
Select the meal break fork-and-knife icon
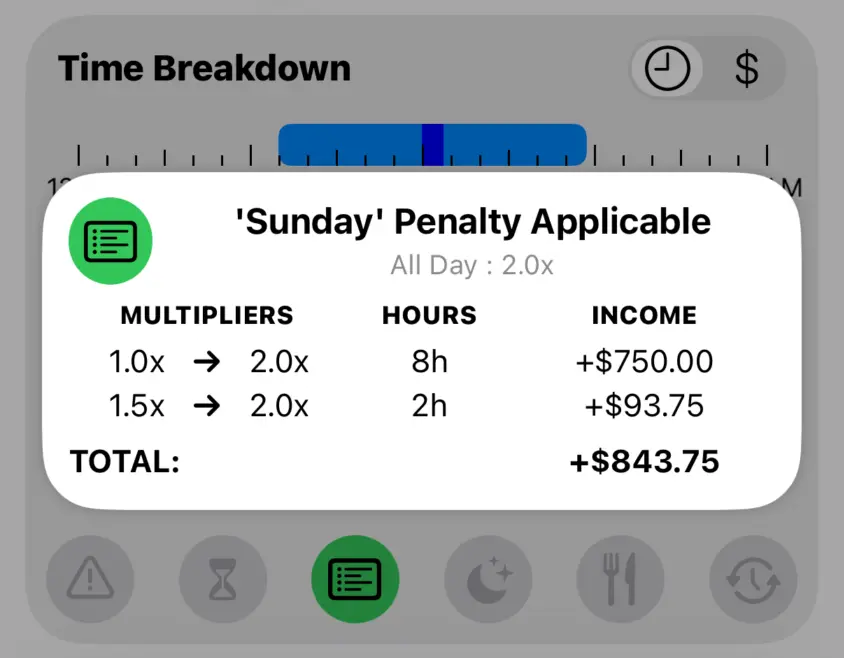[x=620, y=580]
